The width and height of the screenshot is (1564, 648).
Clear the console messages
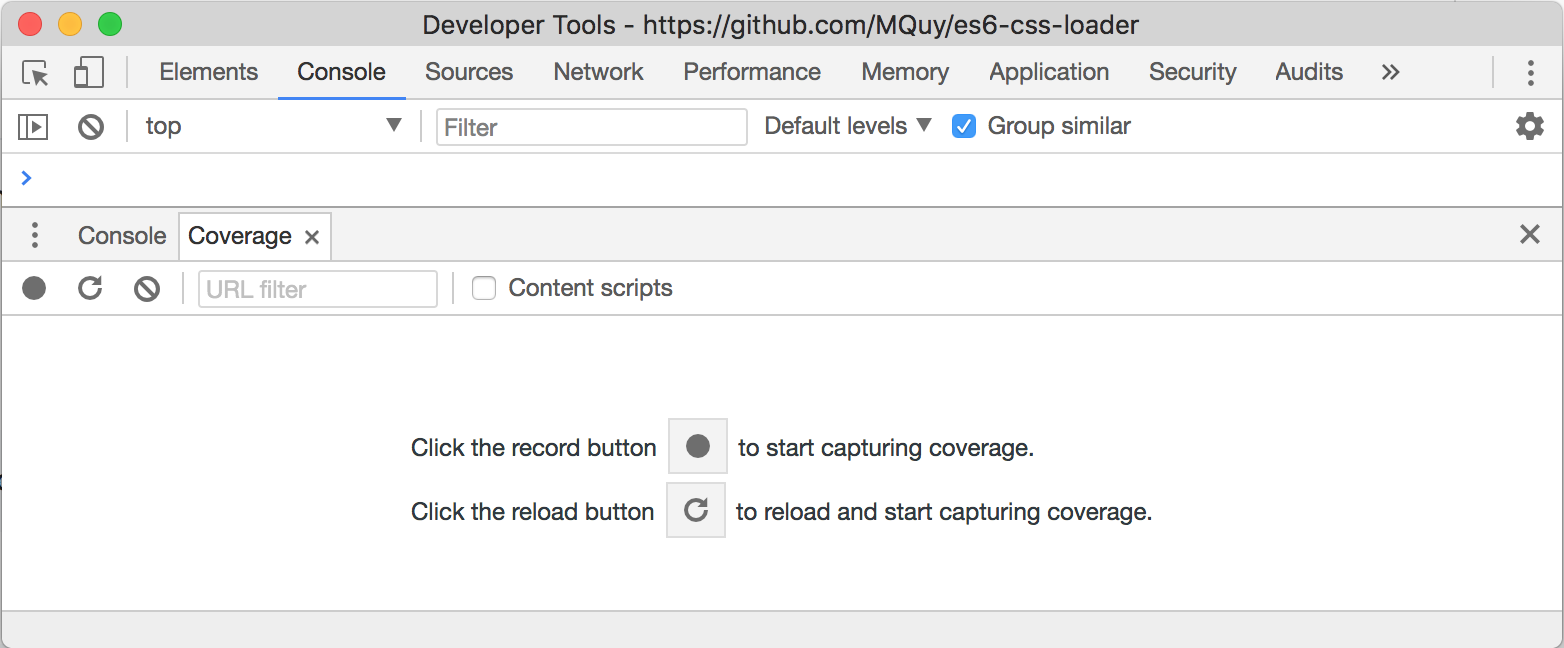91,127
